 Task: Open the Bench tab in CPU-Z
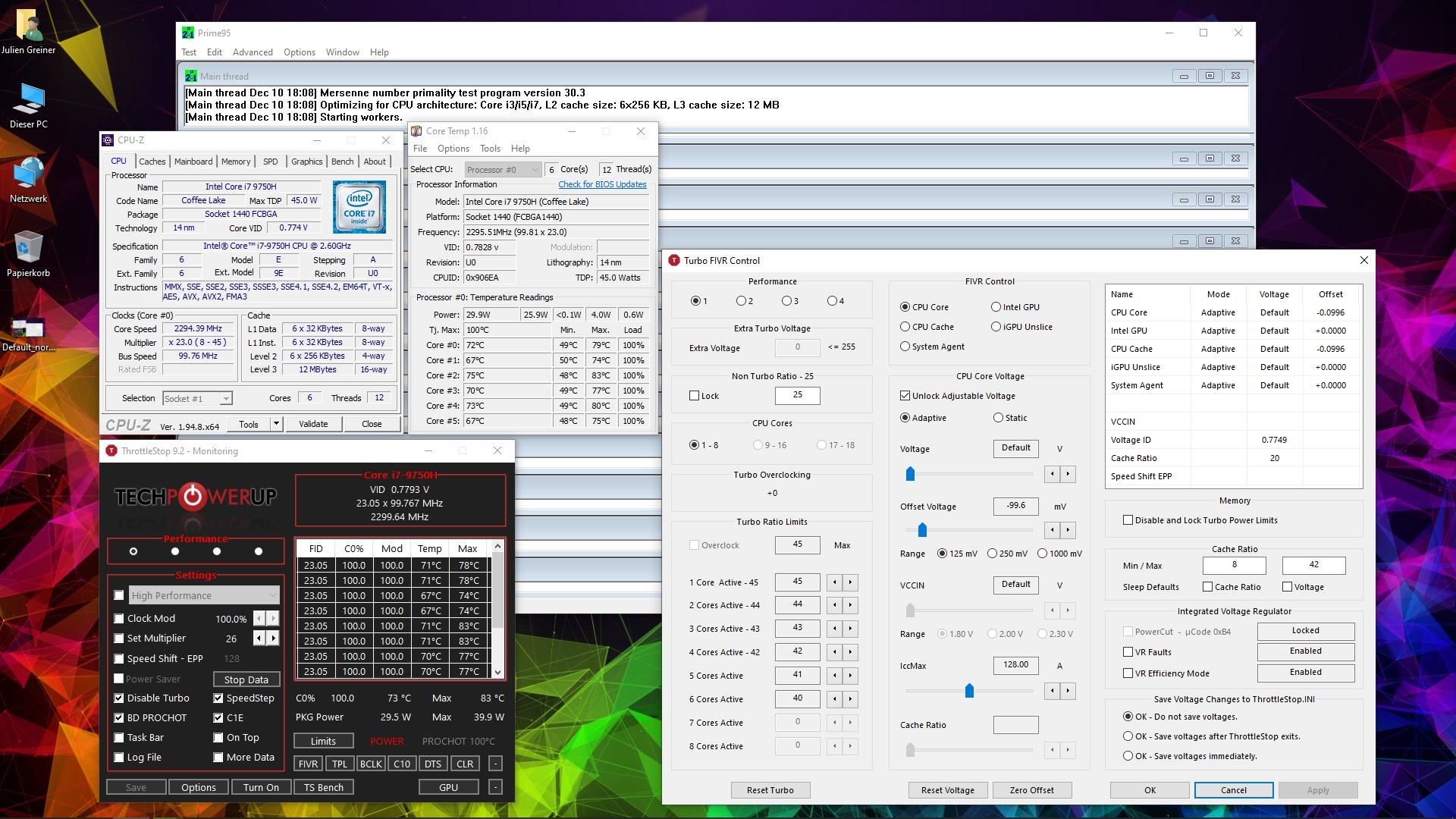click(x=342, y=162)
